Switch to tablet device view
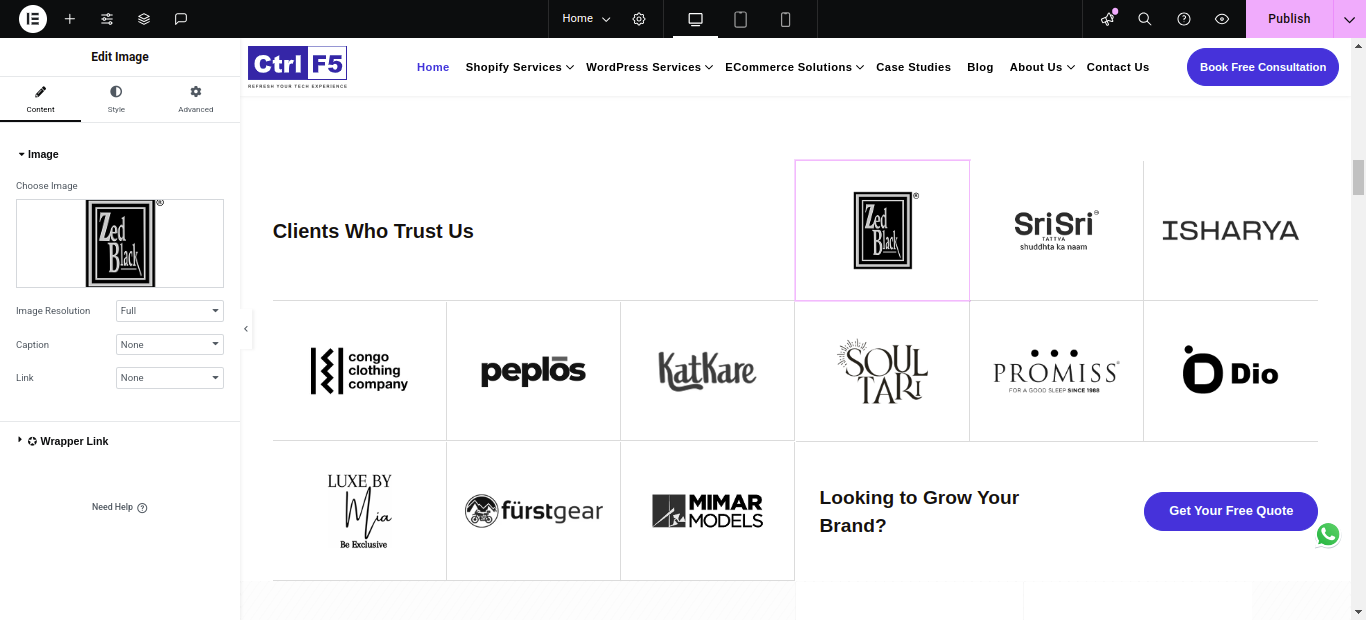Screen dimensions: 1366x620 click(741, 19)
